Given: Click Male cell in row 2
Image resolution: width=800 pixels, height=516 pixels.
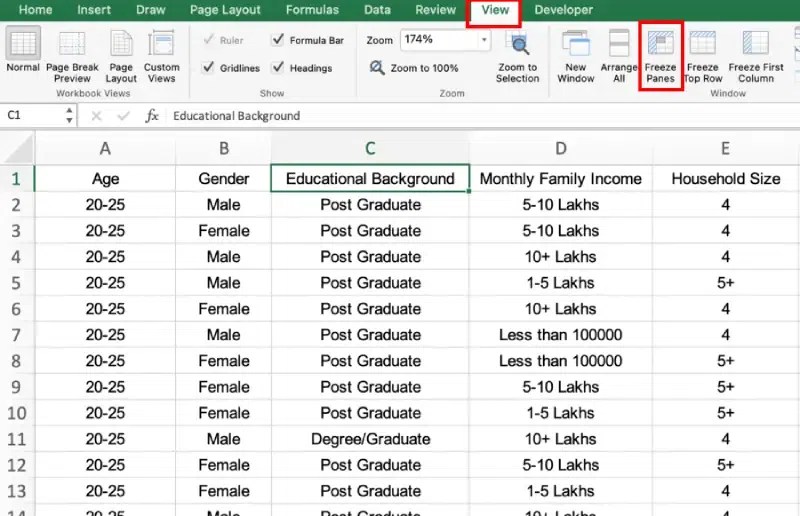Looking at the screenshot, I should pyautogui.click(x=223, y=205).
